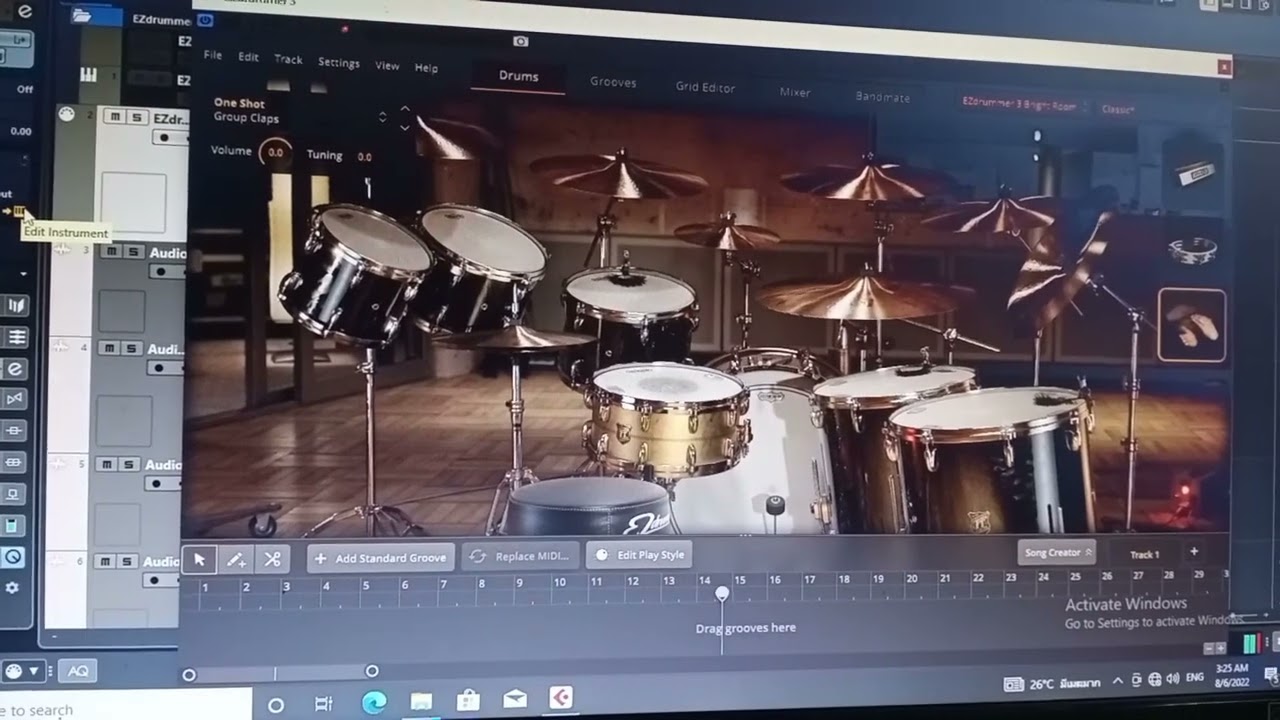Image resolution: width=1280 pixels, height=720 pixels.
Task: Open Task View from the taskbar
Action: point(323,704)
